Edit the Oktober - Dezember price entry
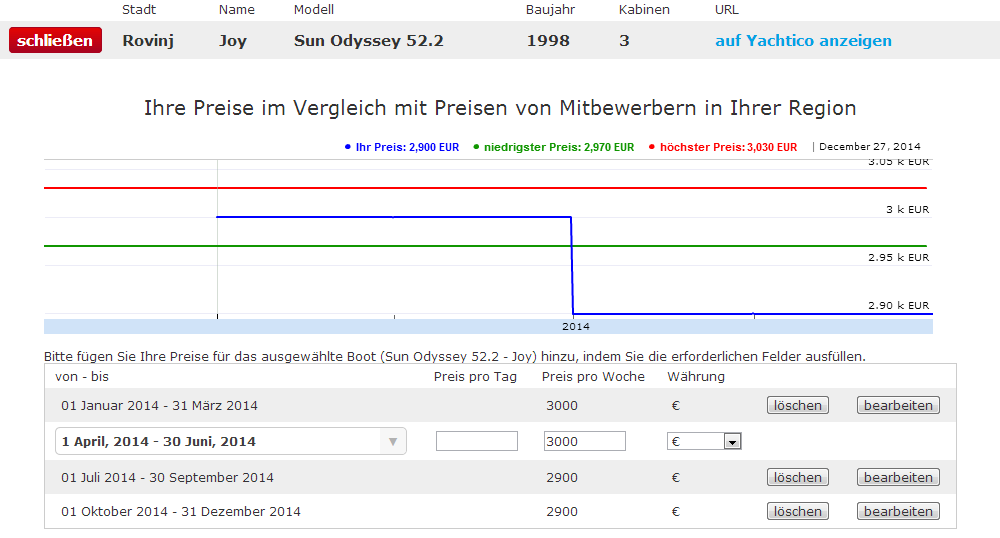 point(898,511)
